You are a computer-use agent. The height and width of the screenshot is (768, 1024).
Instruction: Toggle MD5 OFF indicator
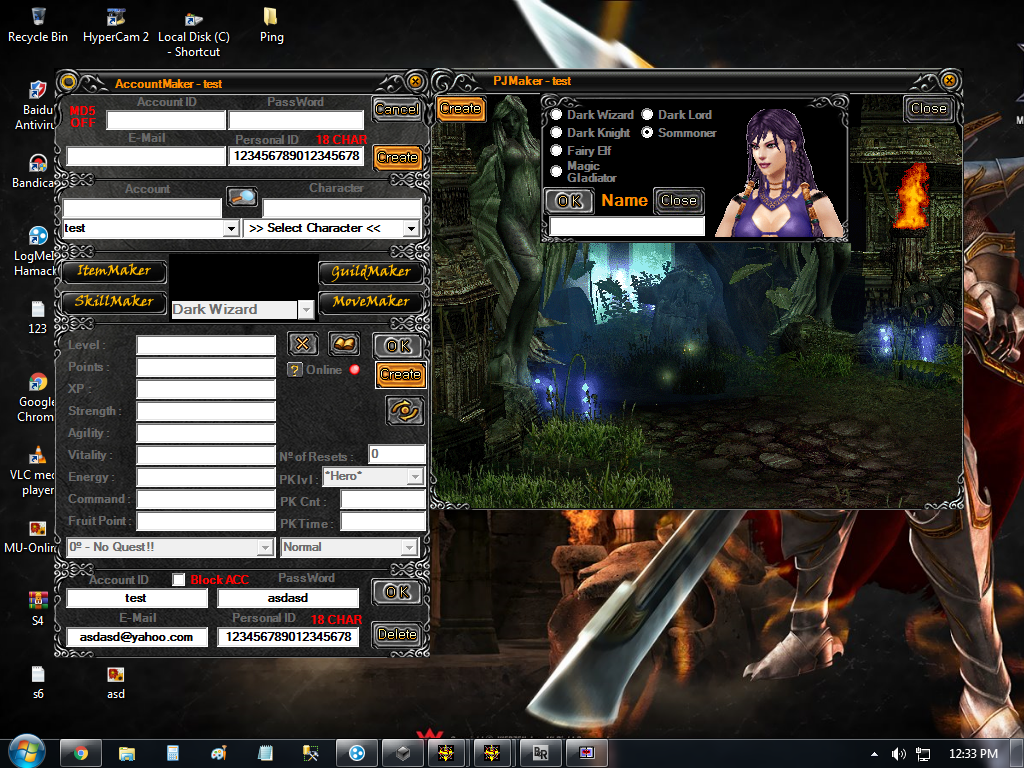pos(83,116)
